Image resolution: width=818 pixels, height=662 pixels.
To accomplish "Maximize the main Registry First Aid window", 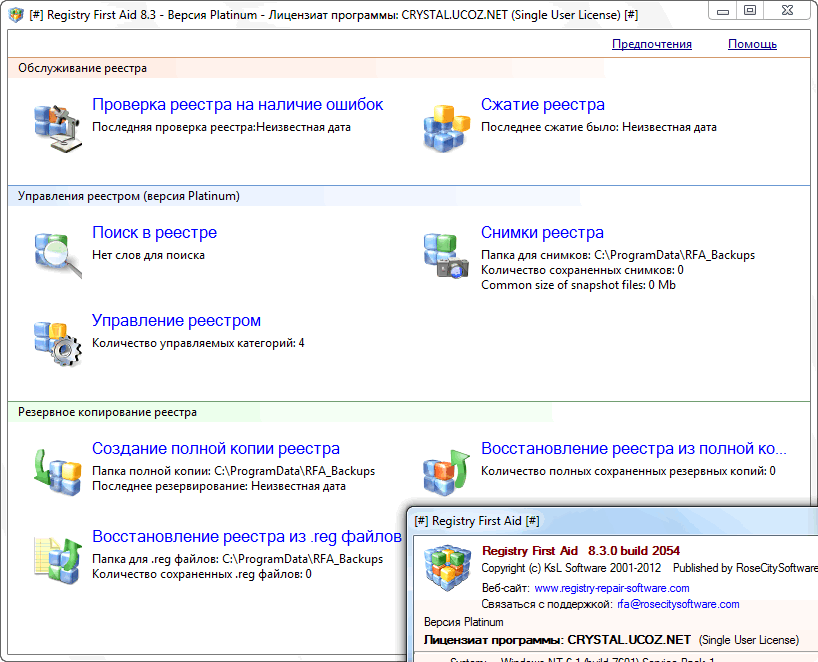I will (750, 11).
